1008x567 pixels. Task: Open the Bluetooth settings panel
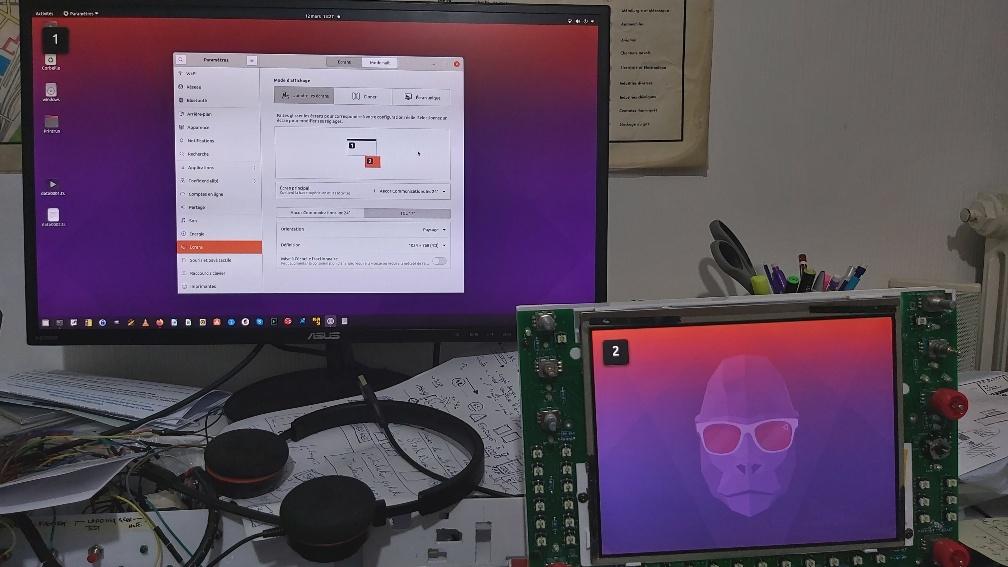coord(219,100)
